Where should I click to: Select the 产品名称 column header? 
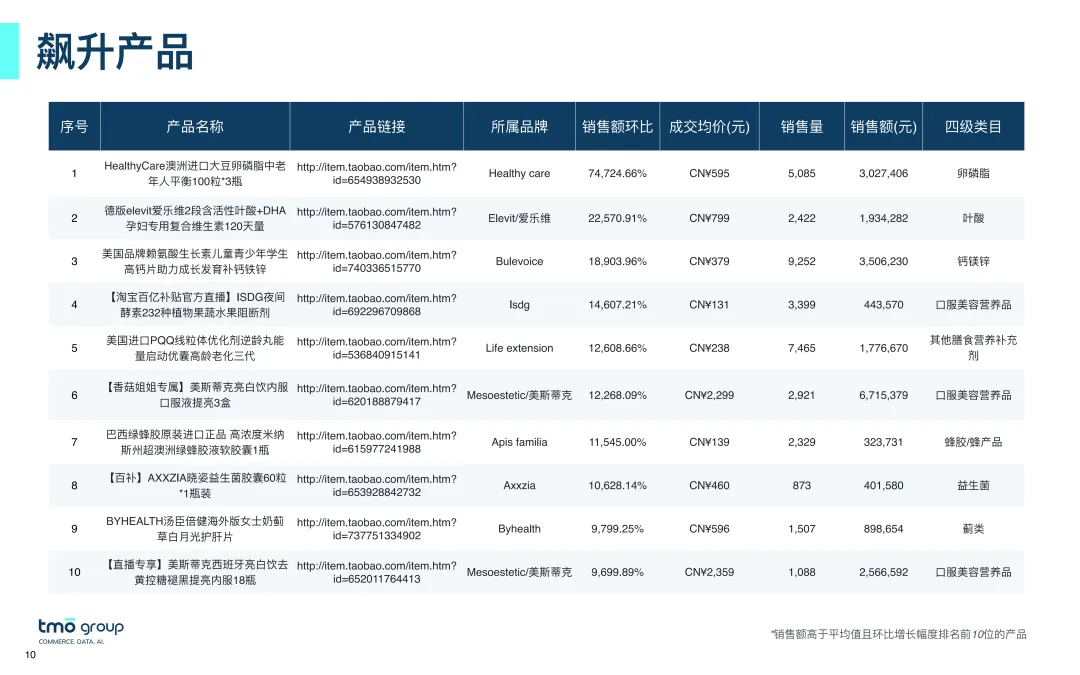pyautogui.click(x=195, y=127)
